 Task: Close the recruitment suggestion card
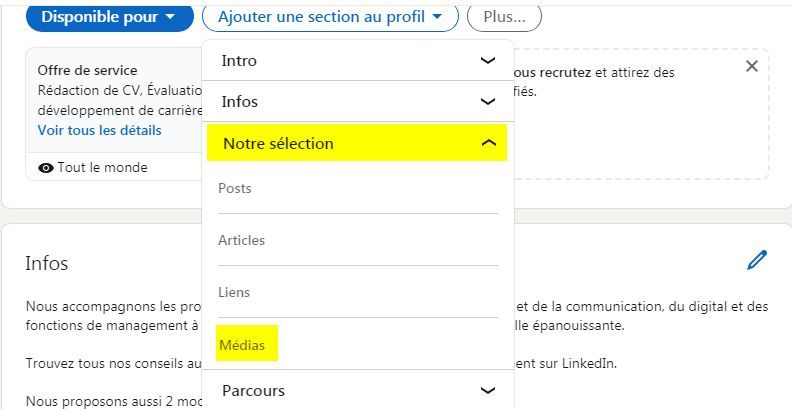tap(752, 66)
